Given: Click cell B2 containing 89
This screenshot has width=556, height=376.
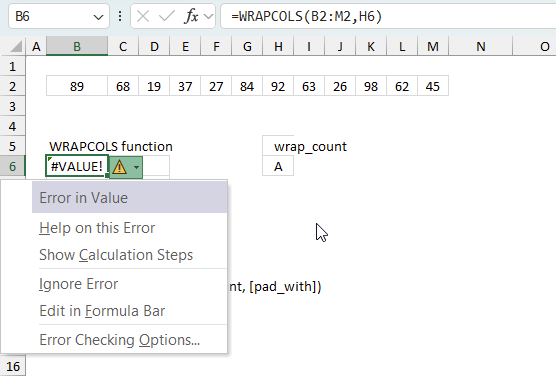Looking at the screenshot, I should pos(77,86).
